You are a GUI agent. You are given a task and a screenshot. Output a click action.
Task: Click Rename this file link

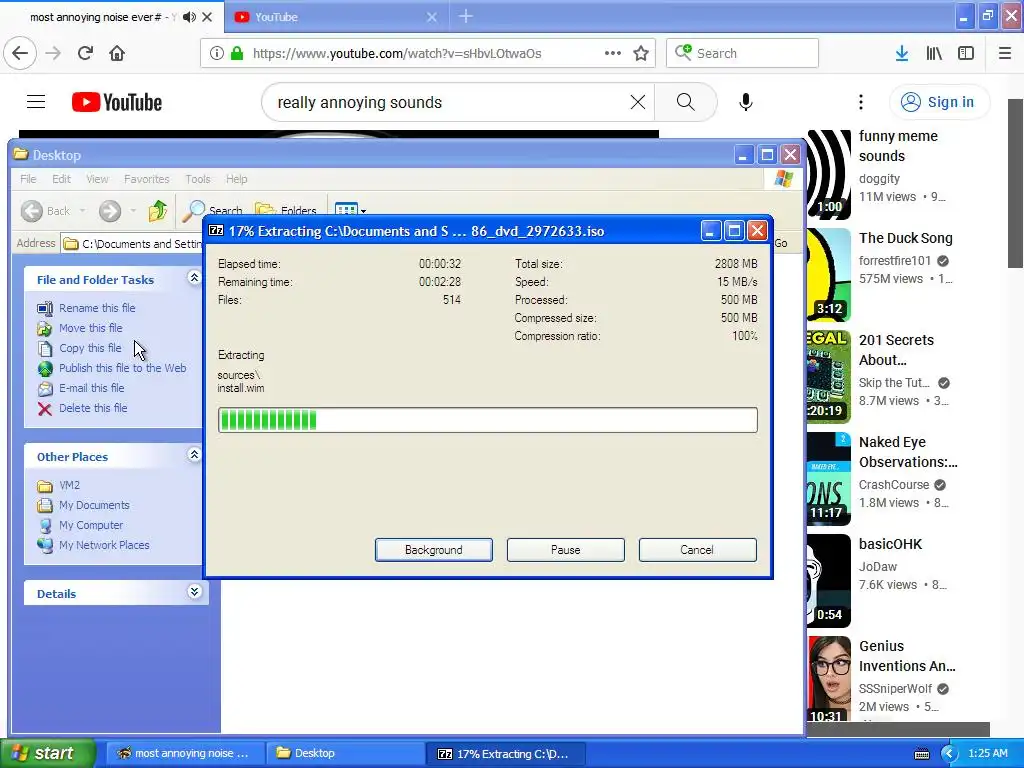tap(97, 308)
